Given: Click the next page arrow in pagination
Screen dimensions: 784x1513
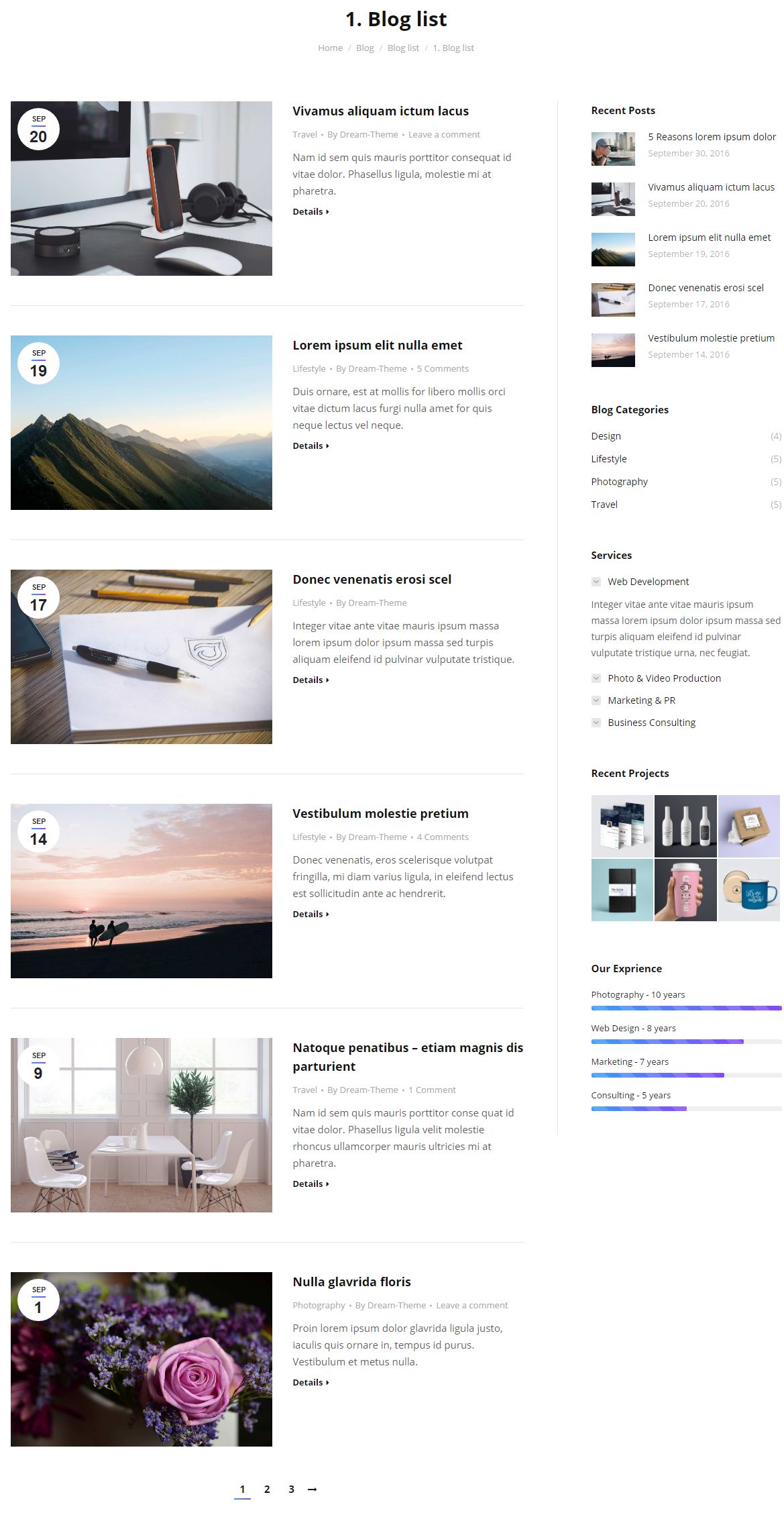Looking at the screenshot, I should tap(312, 1489).
